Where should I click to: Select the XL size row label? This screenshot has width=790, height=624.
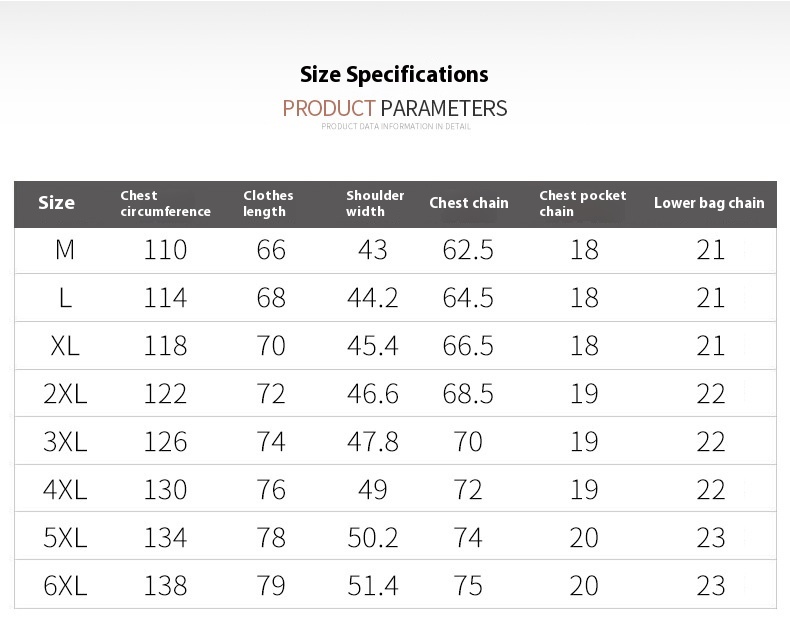[x=65, y=346]
